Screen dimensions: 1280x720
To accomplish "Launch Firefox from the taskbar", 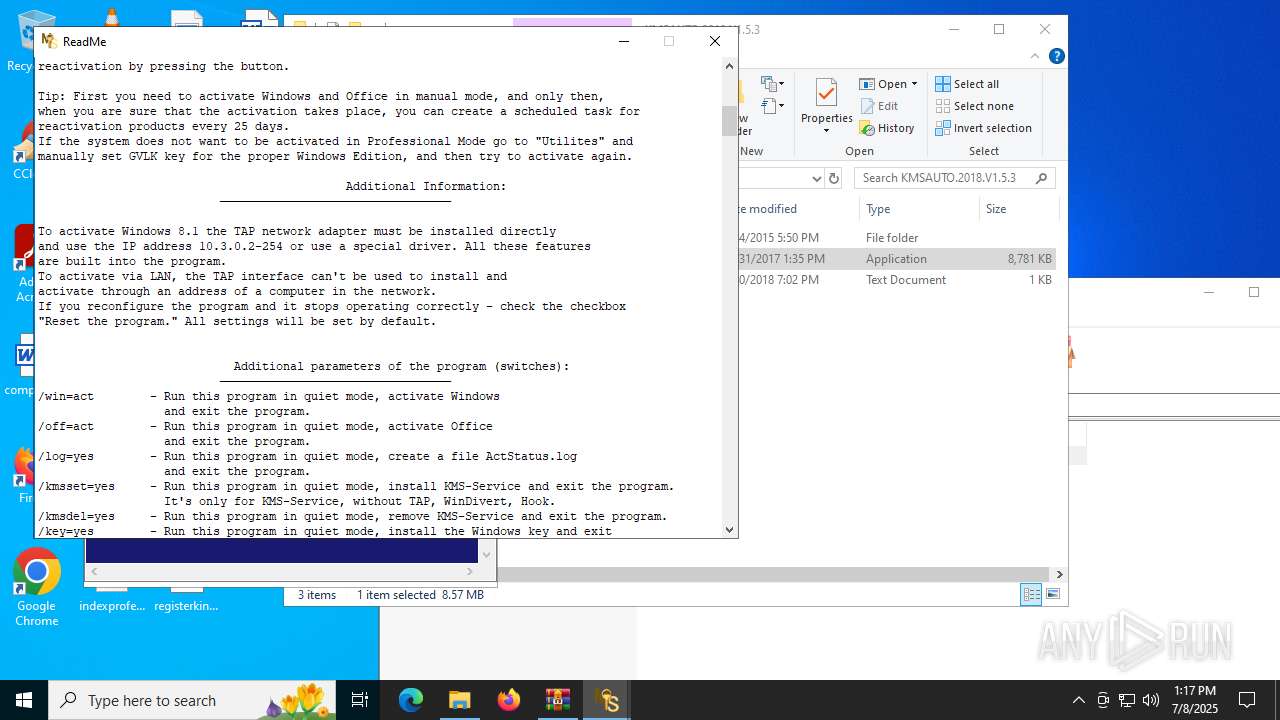I will pos(508,700).
